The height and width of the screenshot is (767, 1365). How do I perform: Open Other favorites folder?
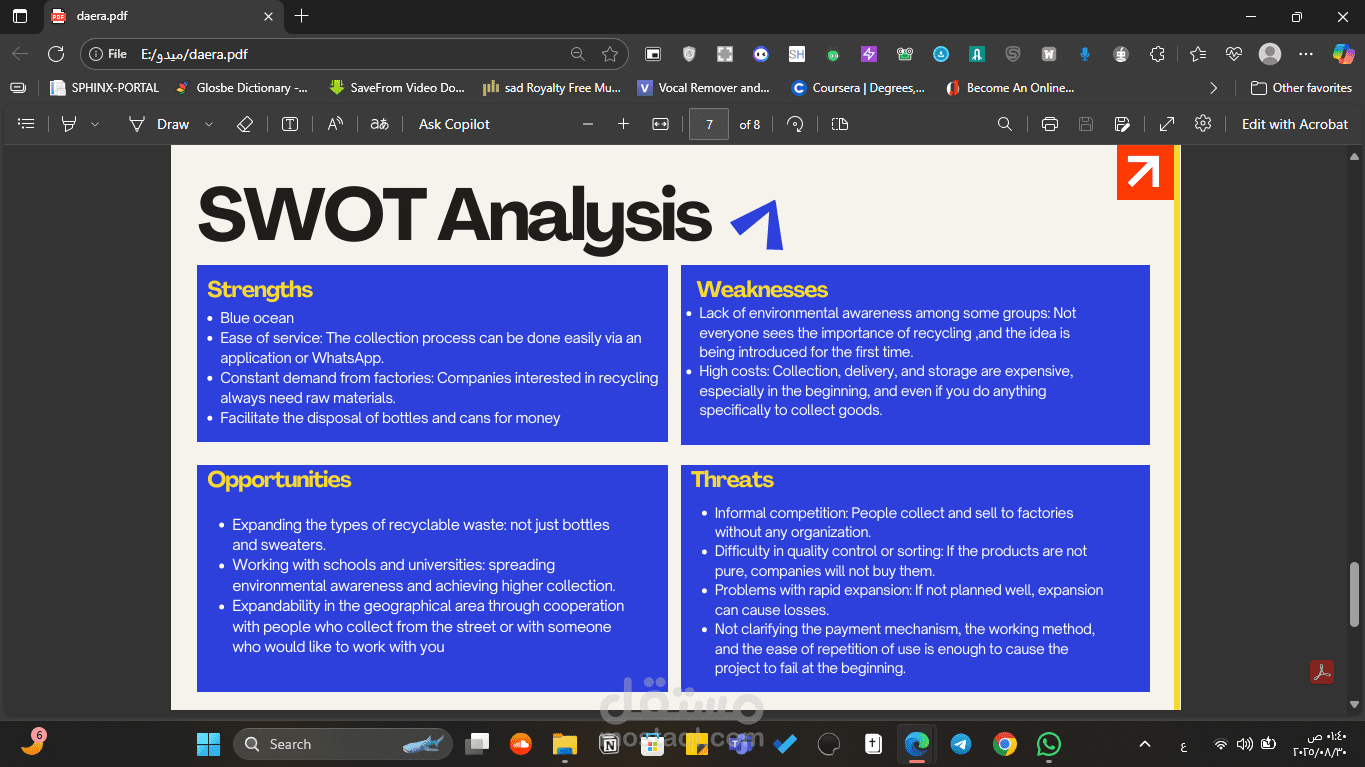point(1301,88)
